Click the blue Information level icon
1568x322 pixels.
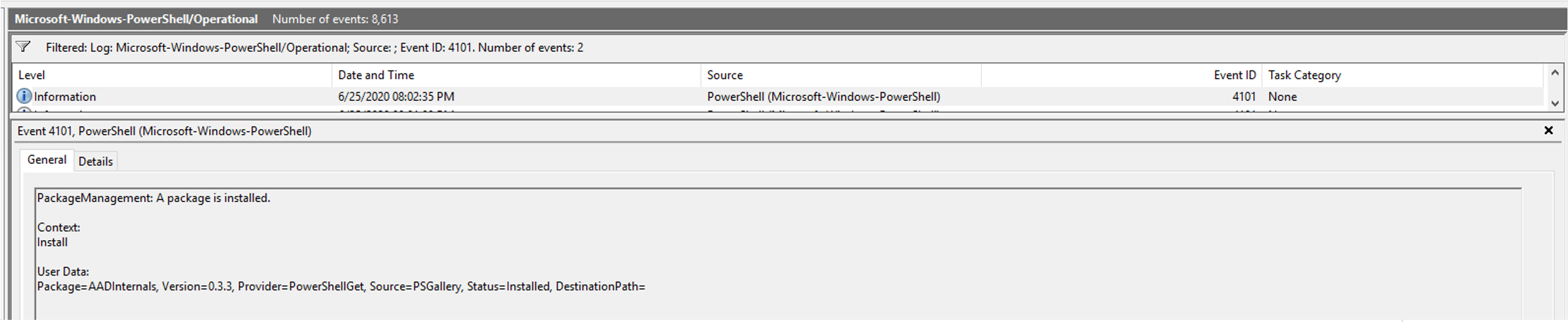(x=24, y=96)
